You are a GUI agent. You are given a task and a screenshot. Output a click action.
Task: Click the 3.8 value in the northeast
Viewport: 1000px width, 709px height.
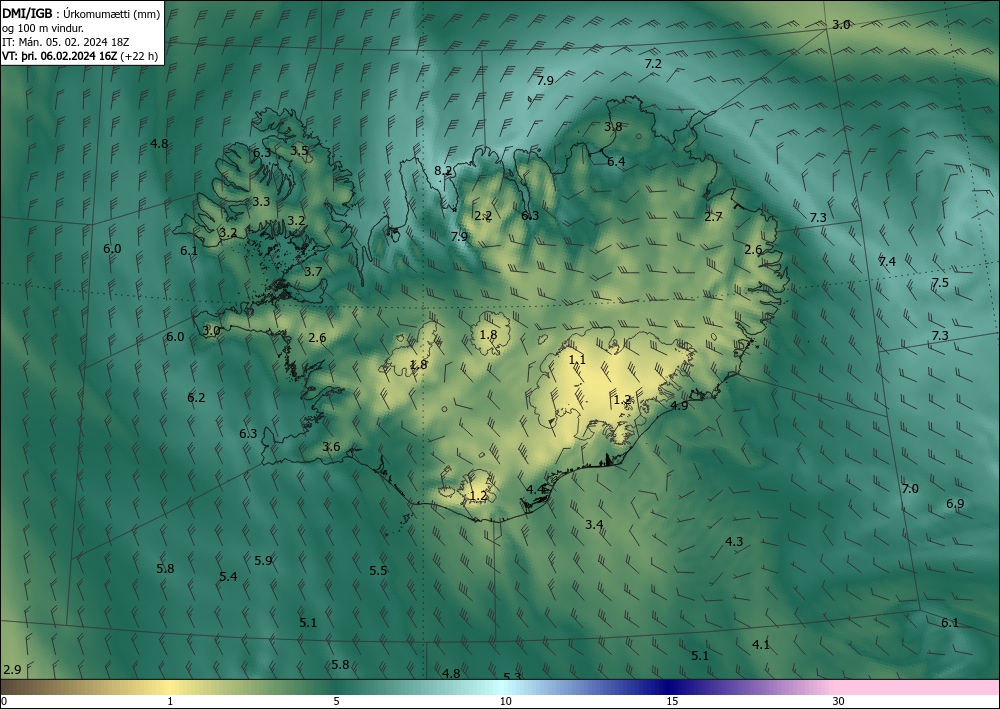click(613, 127)
